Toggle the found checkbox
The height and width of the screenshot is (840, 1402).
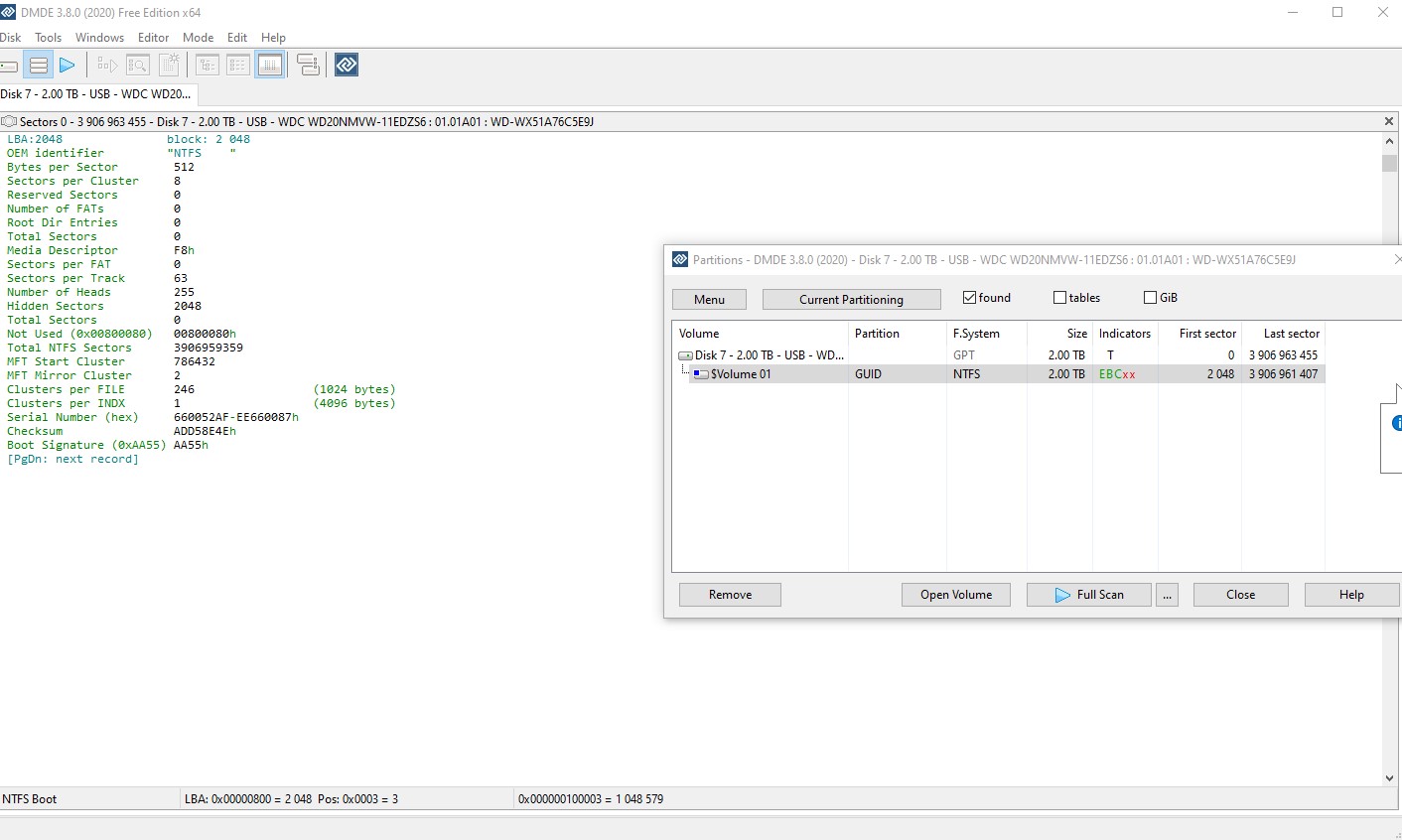[x=970, y=298]
